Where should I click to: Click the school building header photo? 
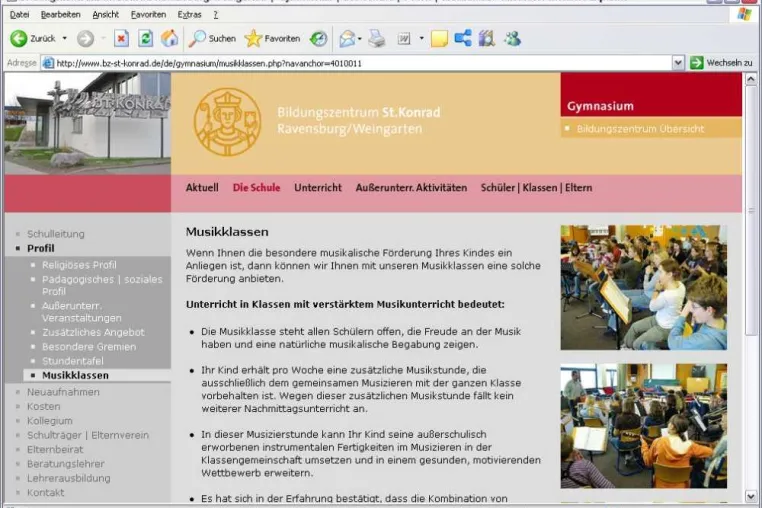coord(87,123)
